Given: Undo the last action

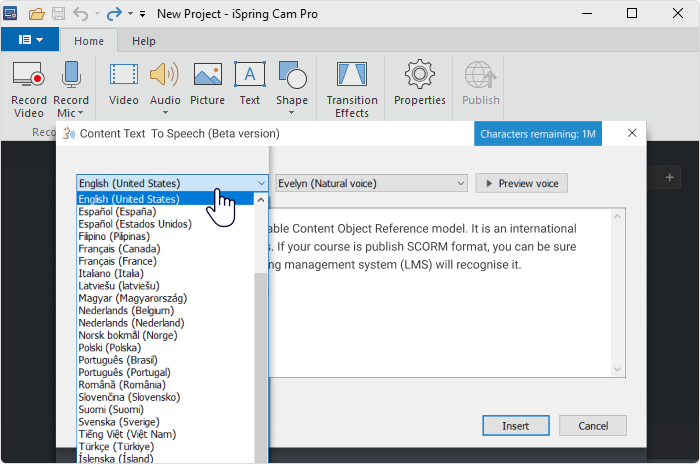Looking at the screenshot, I should click(x=80, y=14).
